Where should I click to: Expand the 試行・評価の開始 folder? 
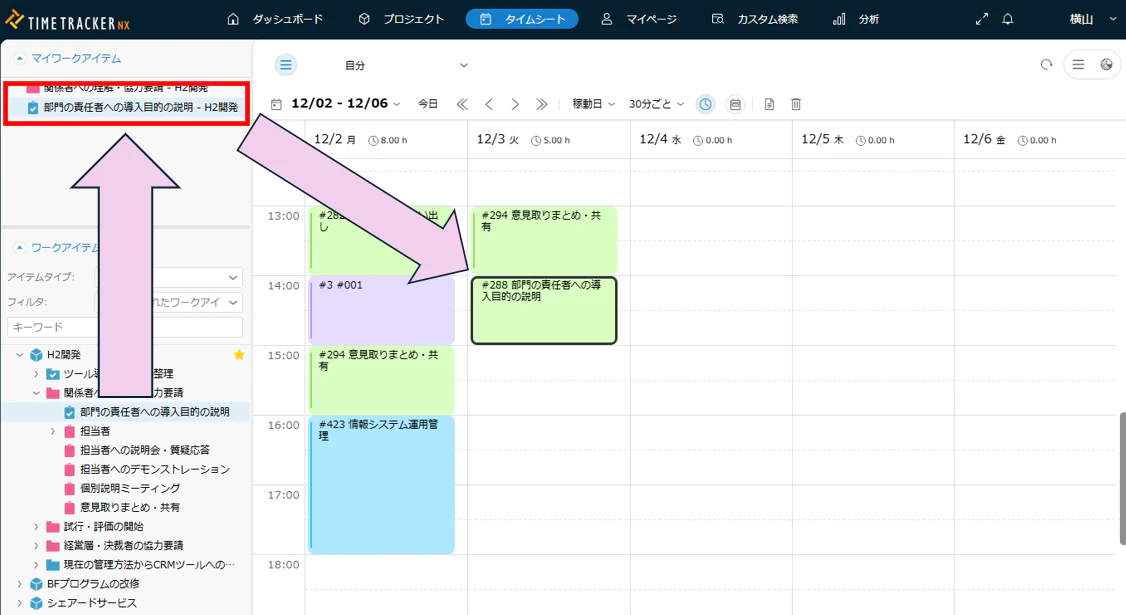click(x=36, y=527)
